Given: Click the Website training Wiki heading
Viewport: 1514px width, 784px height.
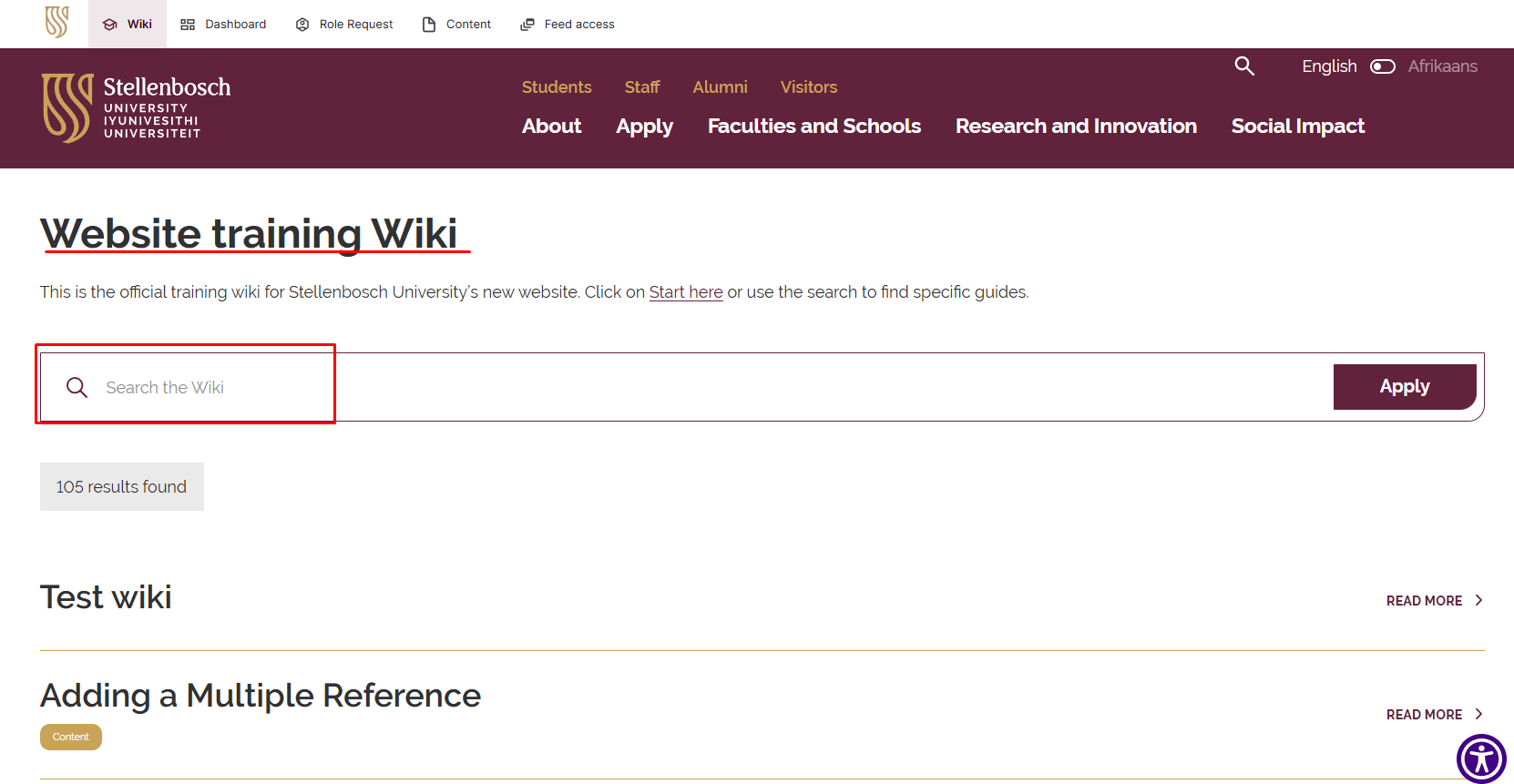Looking at the screenshot, I should [249, 234].
